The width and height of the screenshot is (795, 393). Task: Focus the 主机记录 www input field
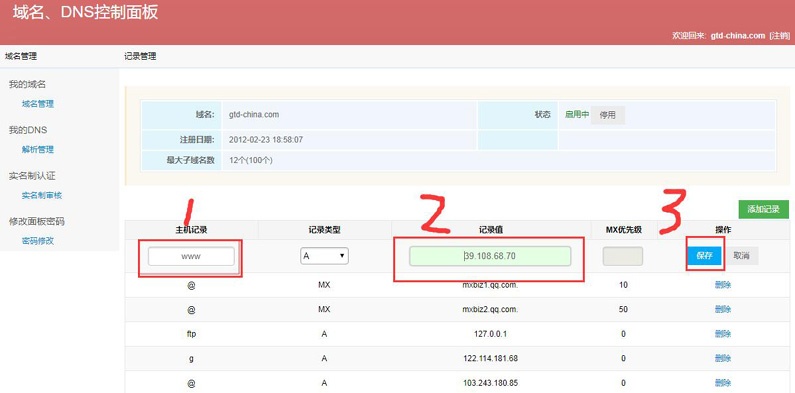tap(191, 256)
